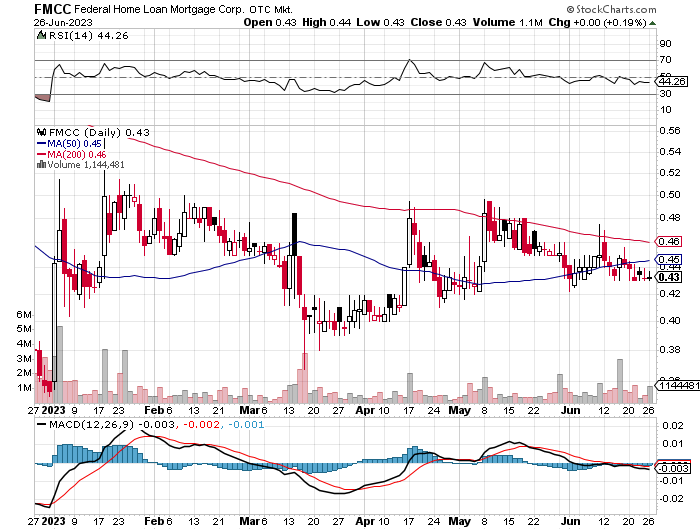700x530 pixels.
Task: Click the 'MACD(12,26,9)' legend label
Action: pos(91,424)
